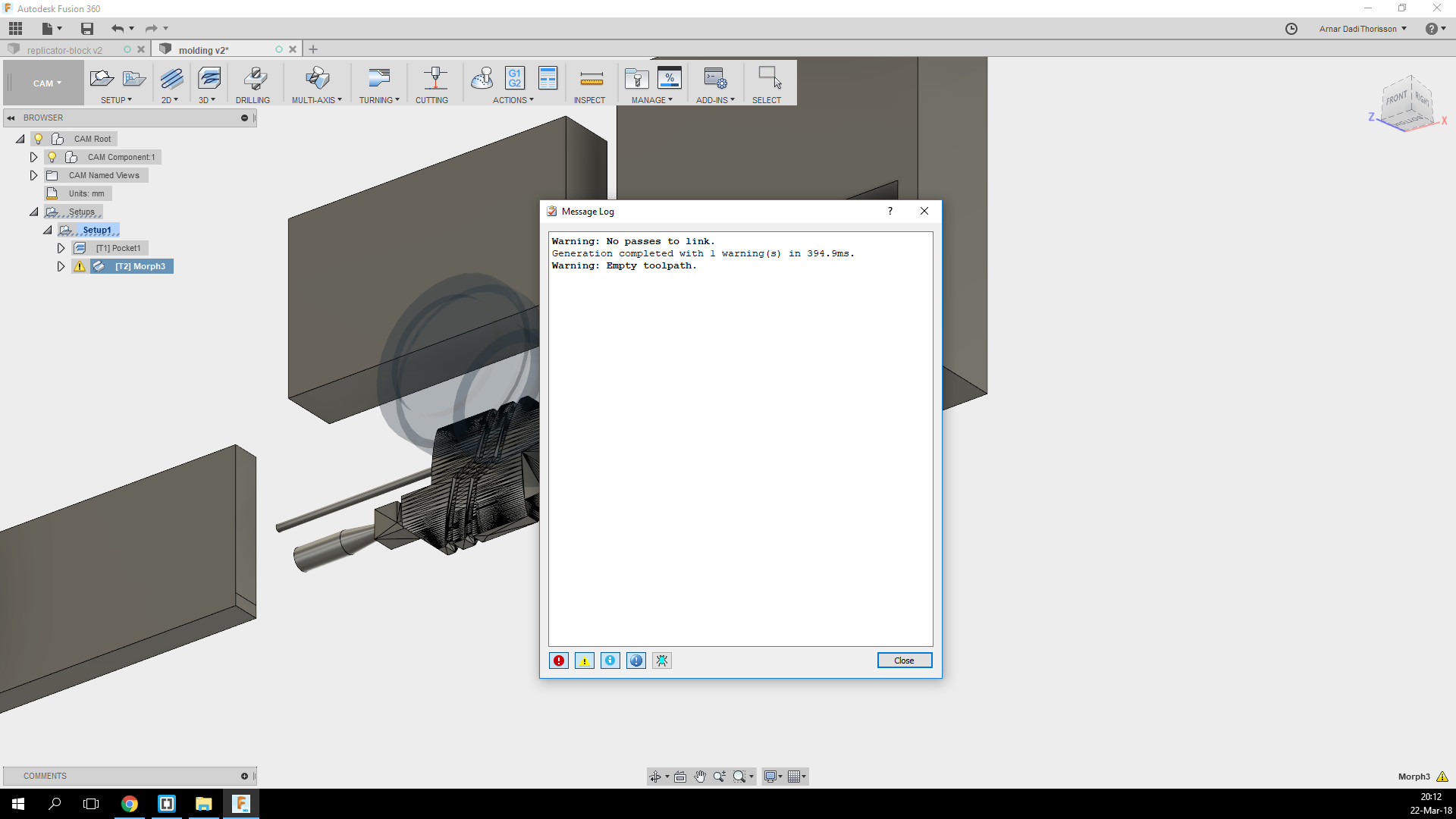
Task: Open Chrome from the Windows taskbar
Action: pos(130,804)
